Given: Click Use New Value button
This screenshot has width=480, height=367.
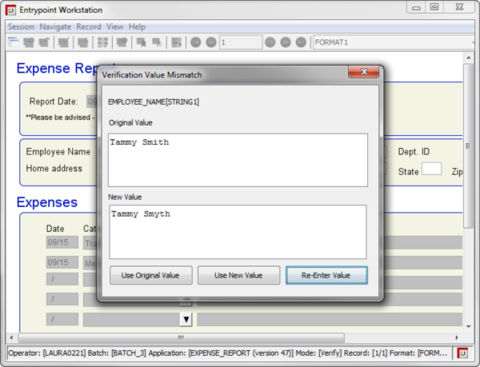Looking at the screenshot, I should click(239, 275).
